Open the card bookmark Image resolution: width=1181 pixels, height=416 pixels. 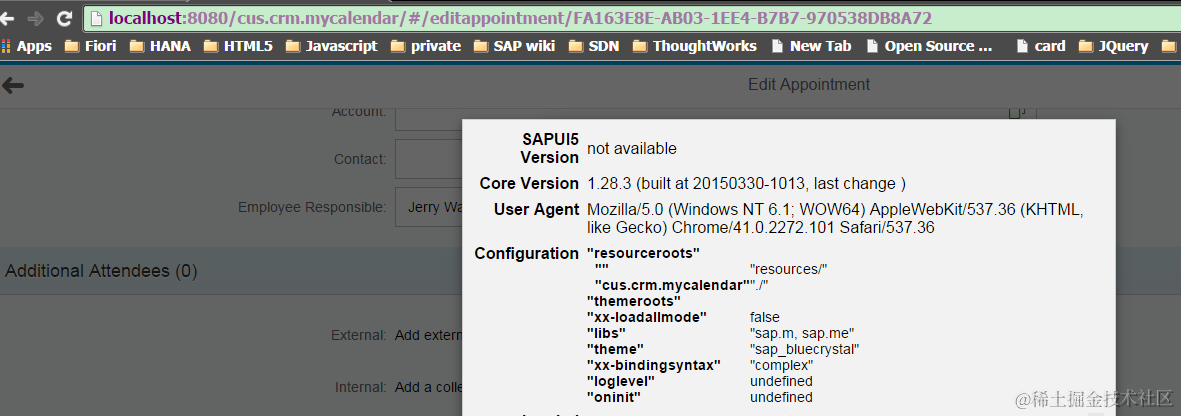(x=1040, y=46)
